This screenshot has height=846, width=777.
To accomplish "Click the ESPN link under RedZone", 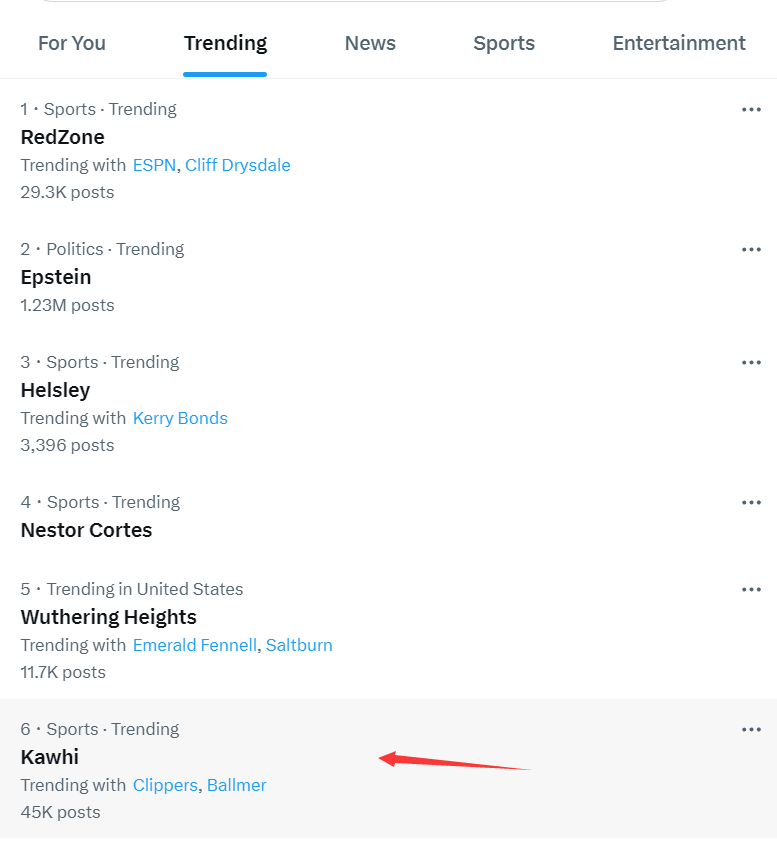I will 154,165.
